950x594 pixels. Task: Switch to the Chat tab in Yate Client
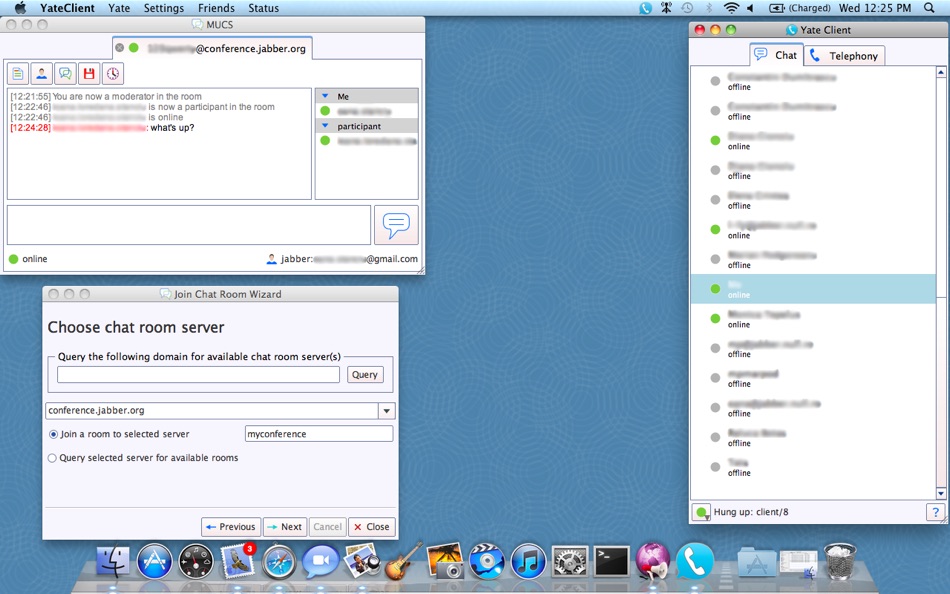click(x=777, y=55)
